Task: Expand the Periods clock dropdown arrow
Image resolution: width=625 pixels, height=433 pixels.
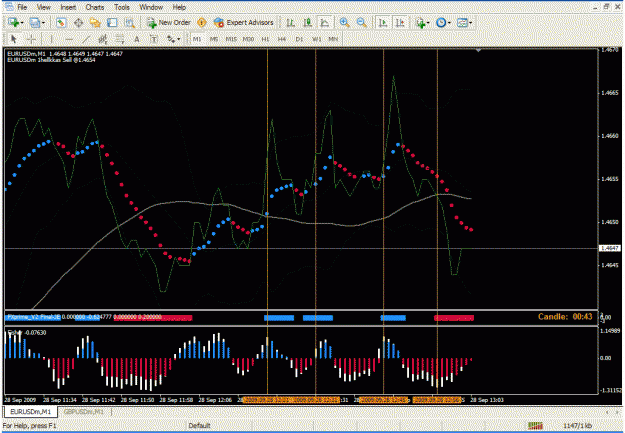Action: tap(449, 23)
